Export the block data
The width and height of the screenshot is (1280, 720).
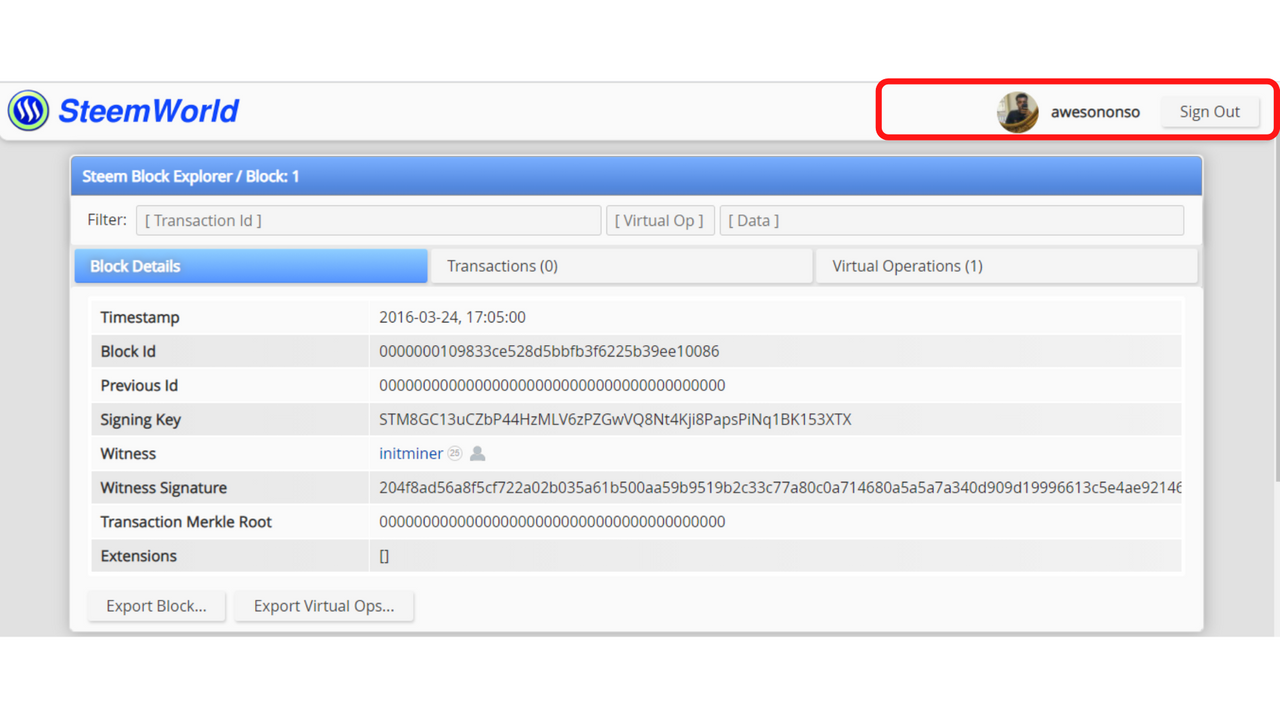pyautogui.click(x=156, y=606)
